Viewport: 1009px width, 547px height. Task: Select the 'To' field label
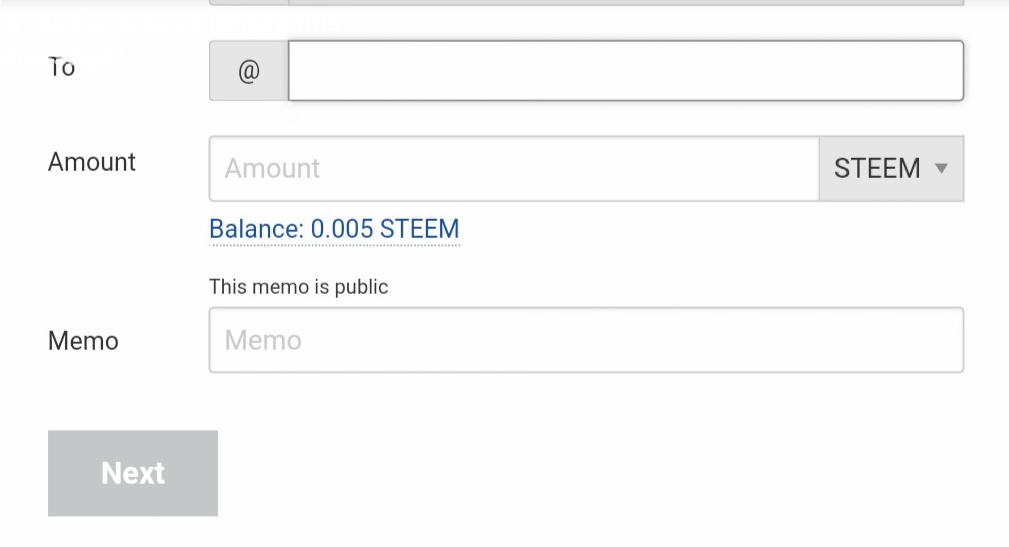[62, 67]
